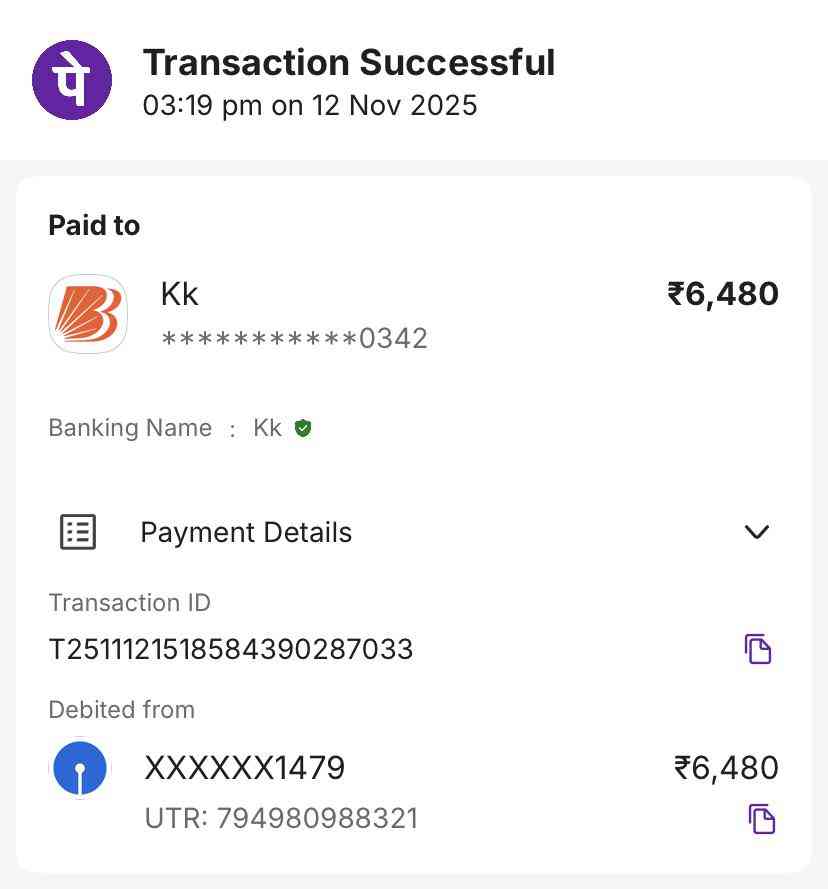Collapse the Payment Details chevron
The height and width of the screenshot is (889, 828).
[757, 532]
